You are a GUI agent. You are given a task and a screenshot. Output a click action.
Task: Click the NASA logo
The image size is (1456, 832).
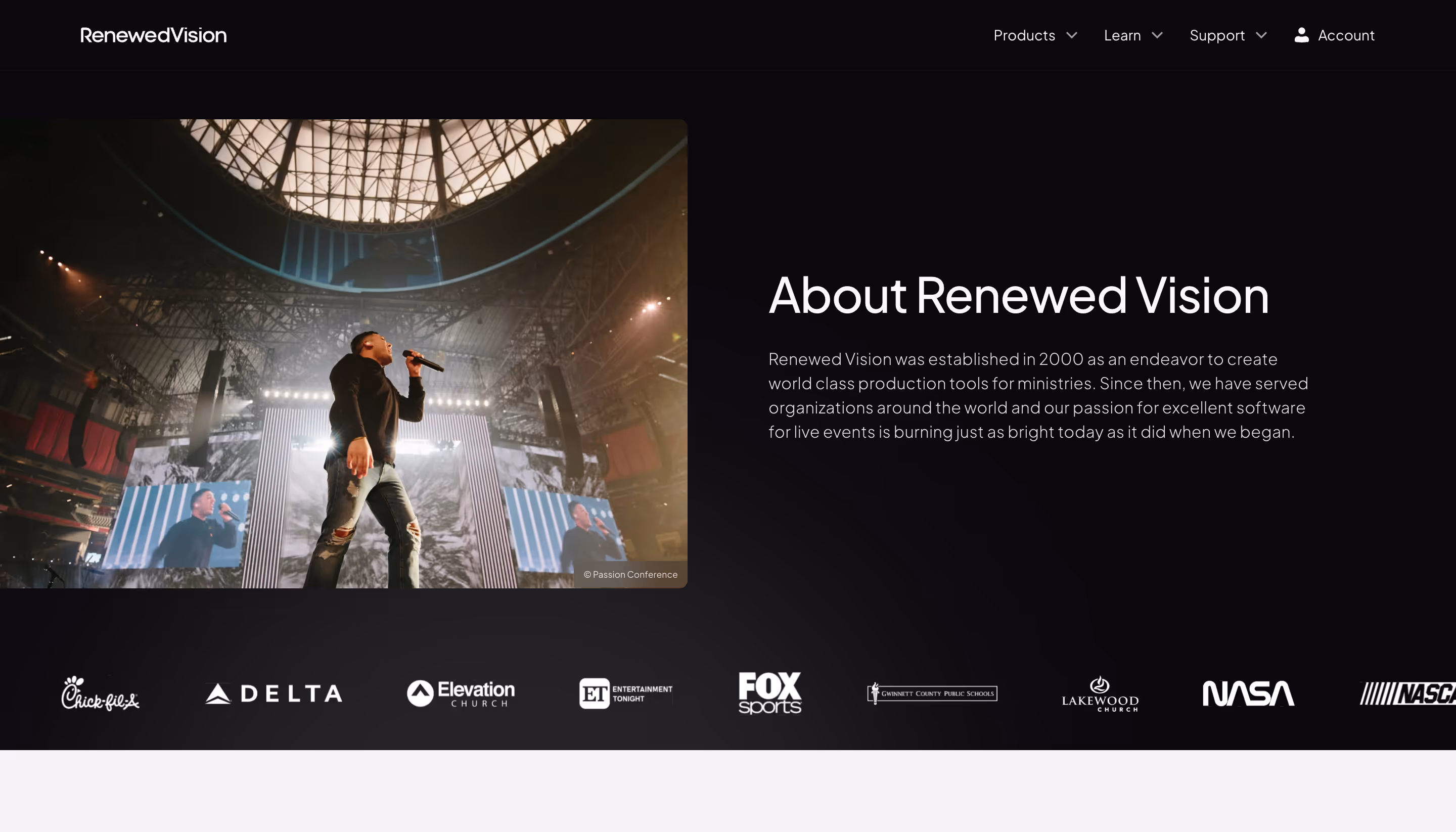pyautogui.click(x=1248, y=694)
